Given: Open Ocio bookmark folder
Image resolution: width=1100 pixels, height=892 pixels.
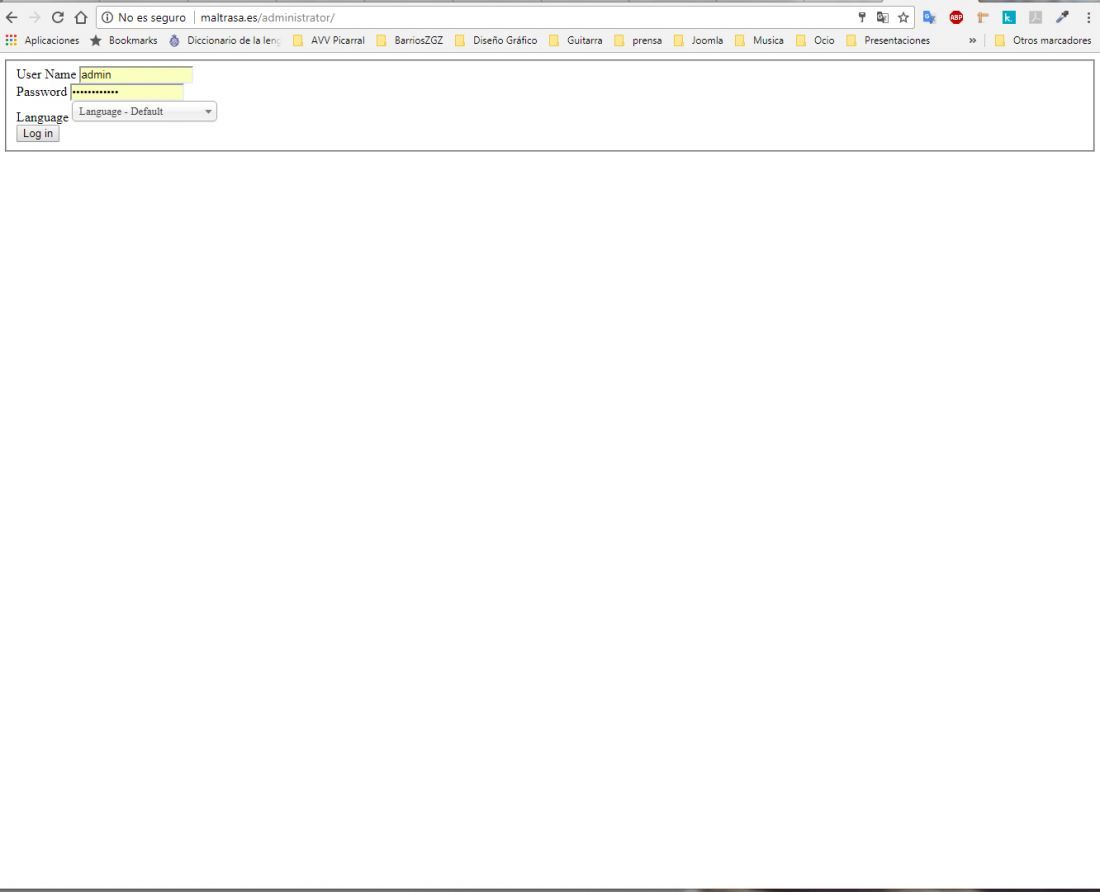Looking at the screenshot, I should (x=816, y=41).
